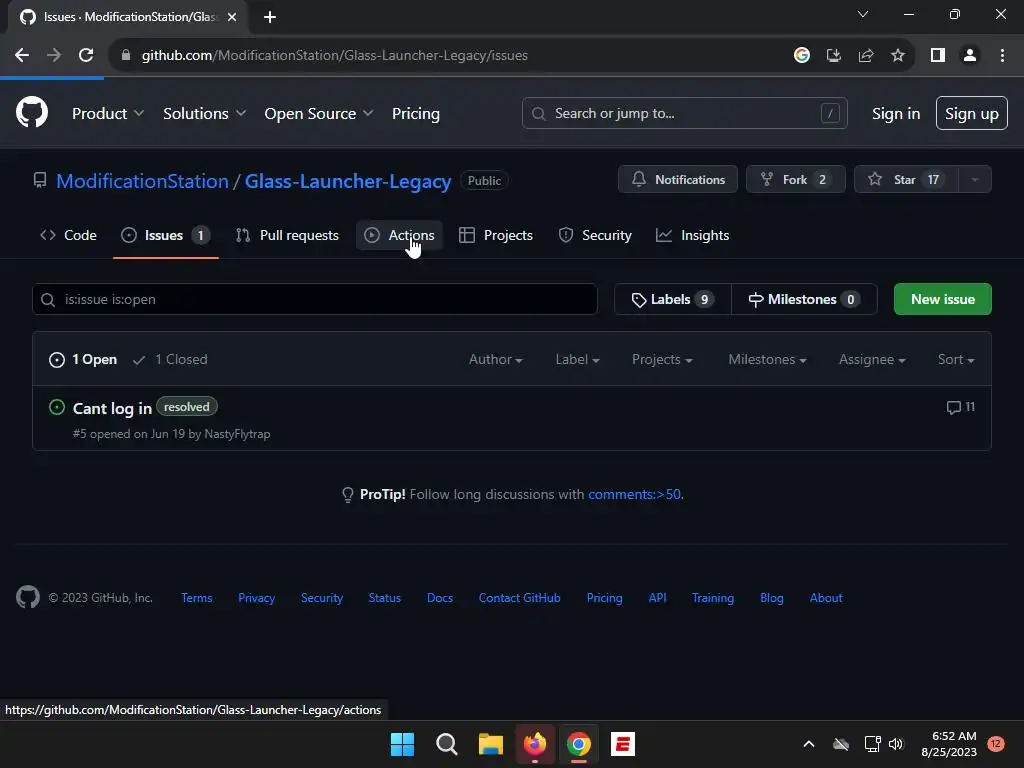Open the Sort dropdown
1024x768 pixels.
point(956,359)
